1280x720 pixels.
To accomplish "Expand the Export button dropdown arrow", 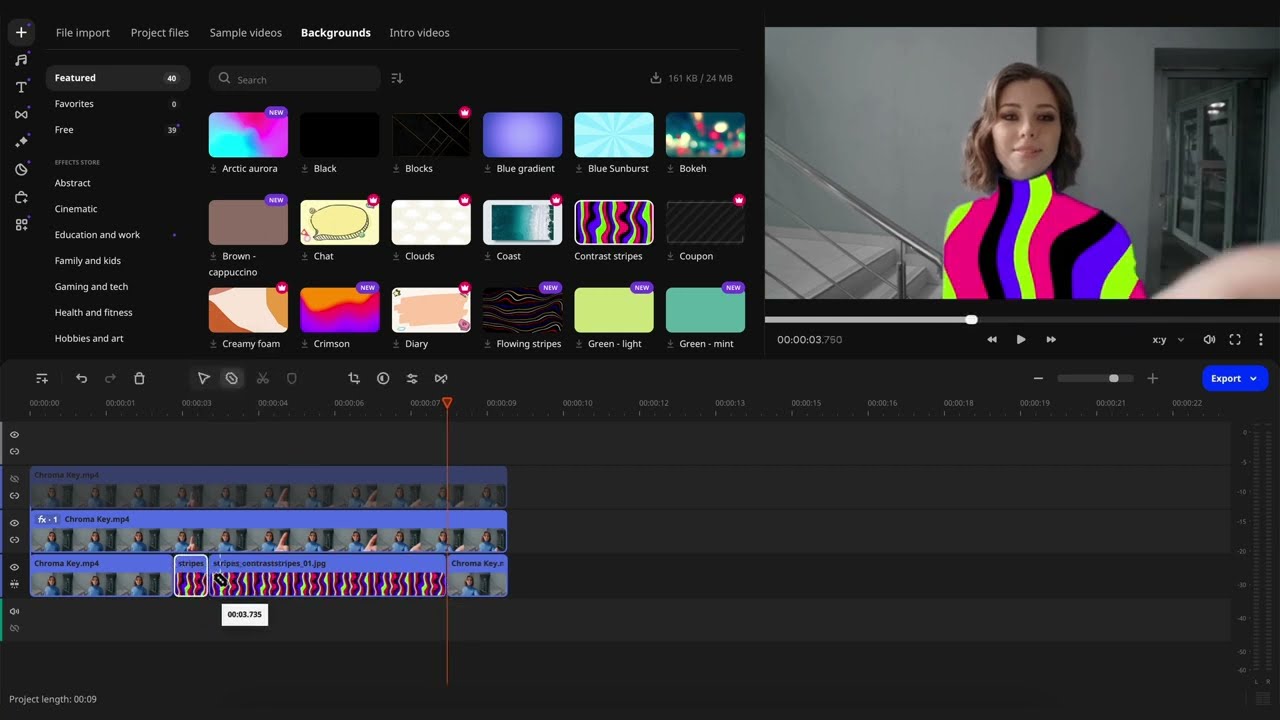I will tap(1253, 378).
